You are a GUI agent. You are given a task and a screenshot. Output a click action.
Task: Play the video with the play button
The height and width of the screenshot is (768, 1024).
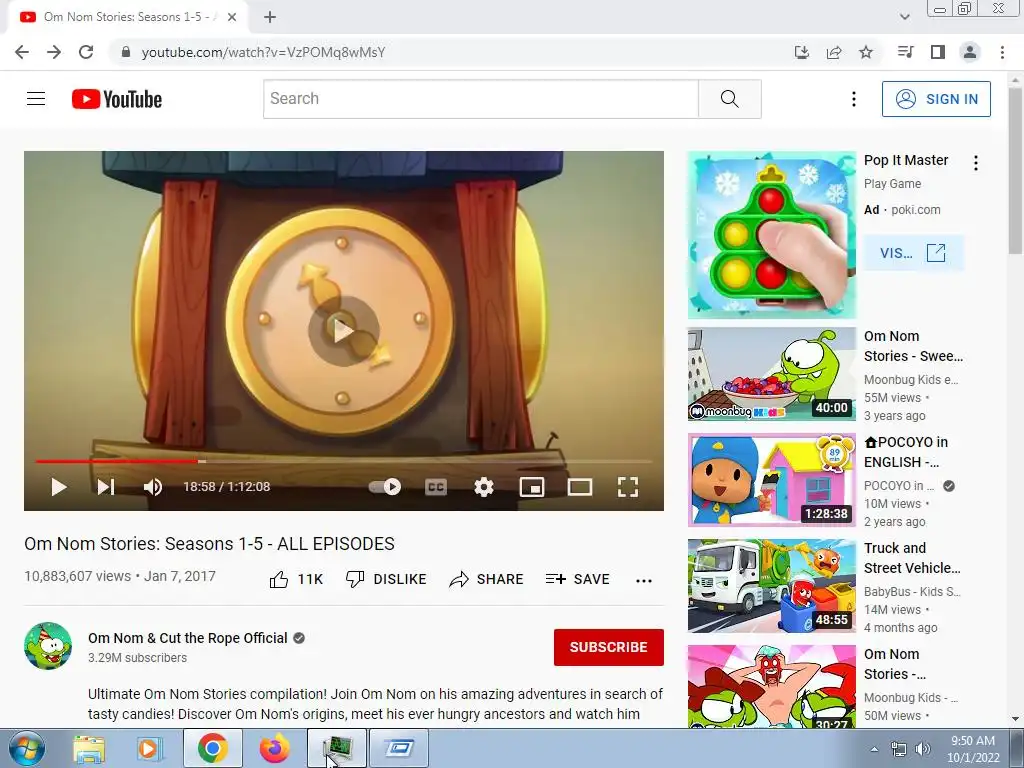pos(59,487)
